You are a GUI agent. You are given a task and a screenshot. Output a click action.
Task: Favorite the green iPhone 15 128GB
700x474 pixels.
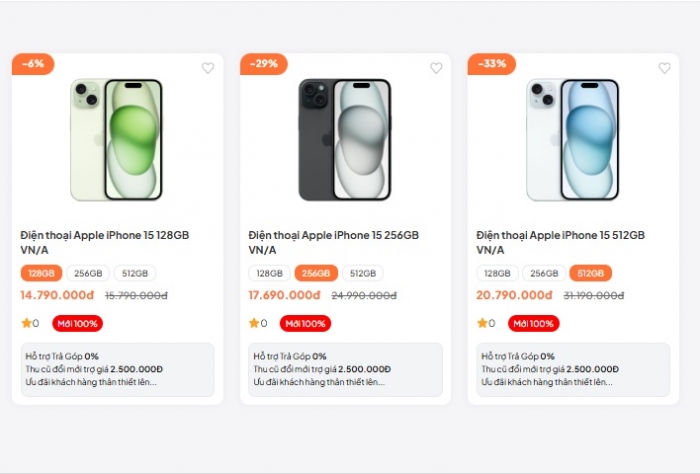208,68
